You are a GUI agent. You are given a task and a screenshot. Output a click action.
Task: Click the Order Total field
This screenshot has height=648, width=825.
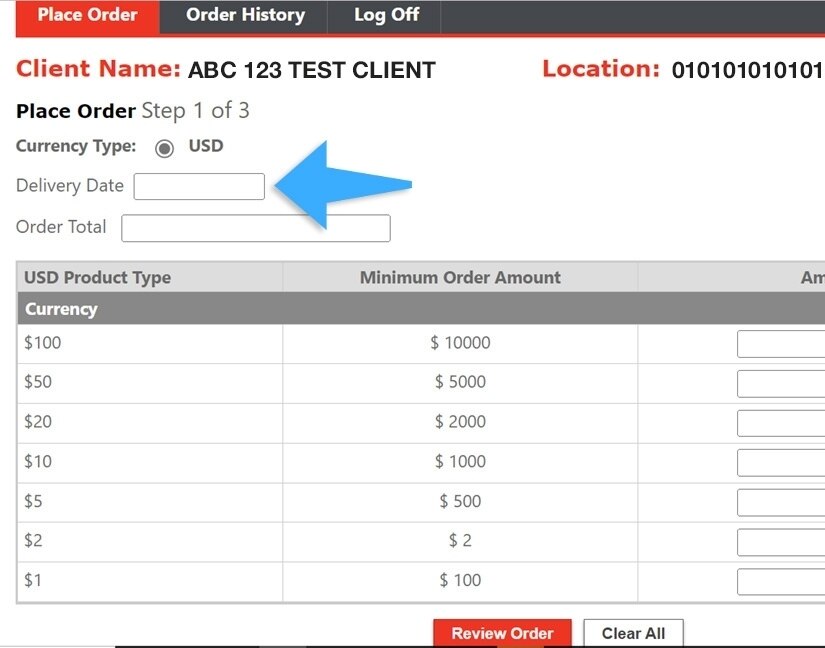255,228
